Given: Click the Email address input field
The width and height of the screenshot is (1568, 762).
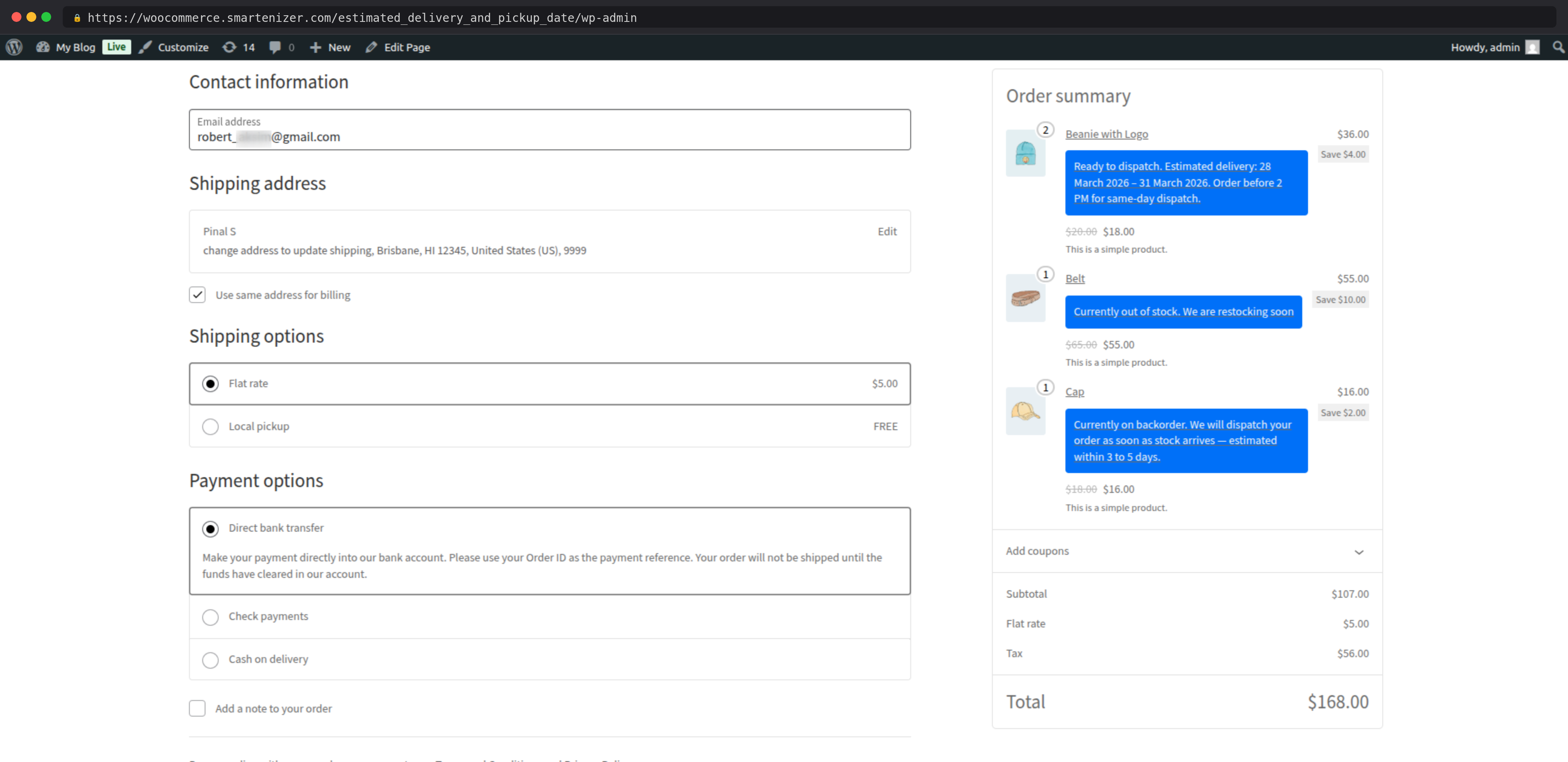Looking at the screenshot, I should click(x=549, y=130).
